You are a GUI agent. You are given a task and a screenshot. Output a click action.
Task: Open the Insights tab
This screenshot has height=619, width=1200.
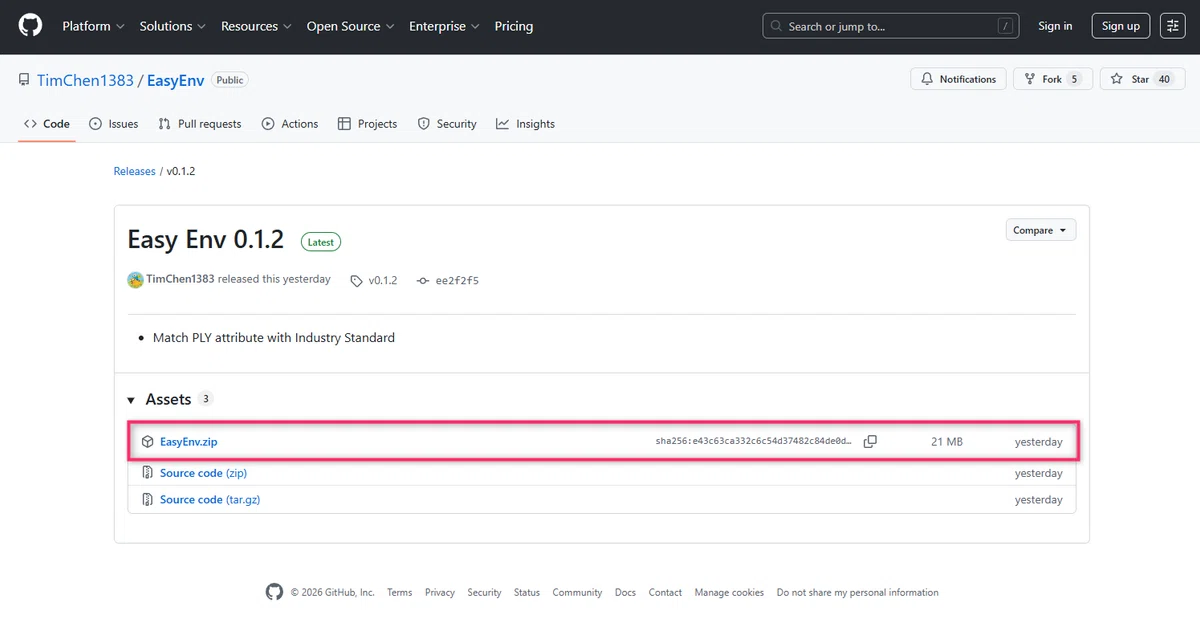point(525,124)
